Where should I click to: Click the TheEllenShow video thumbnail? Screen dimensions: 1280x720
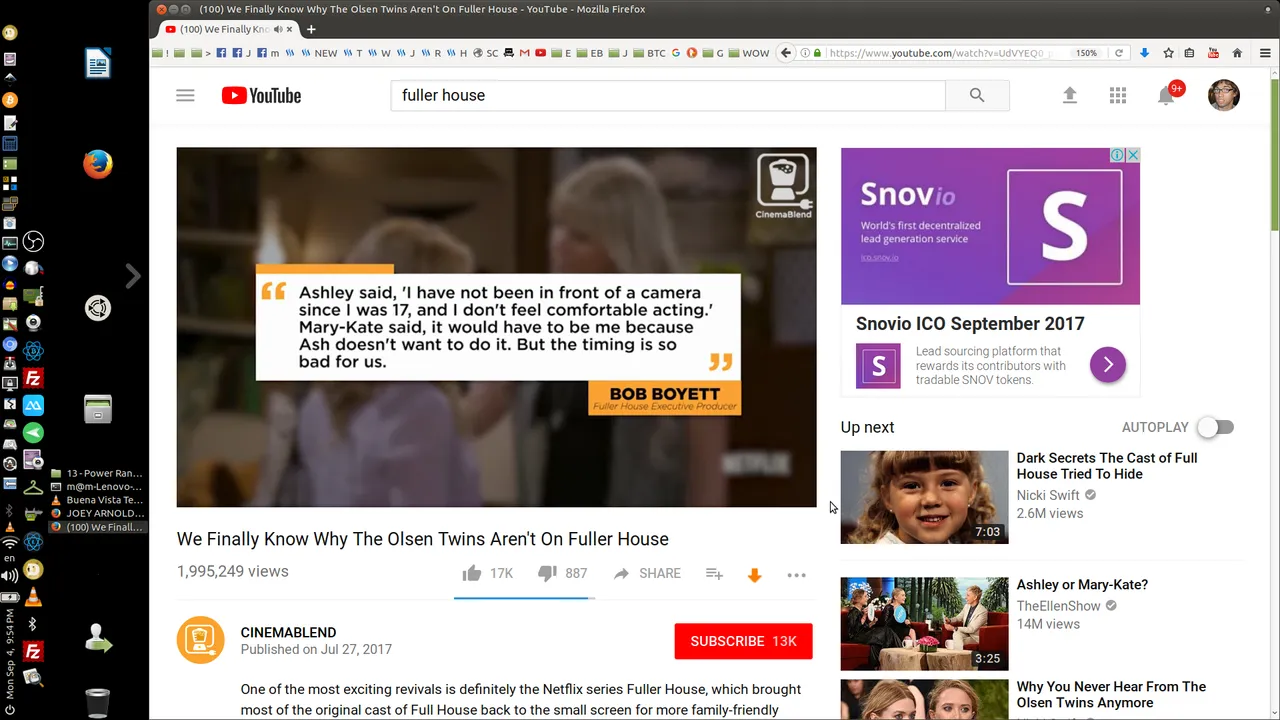click(924, 624)
